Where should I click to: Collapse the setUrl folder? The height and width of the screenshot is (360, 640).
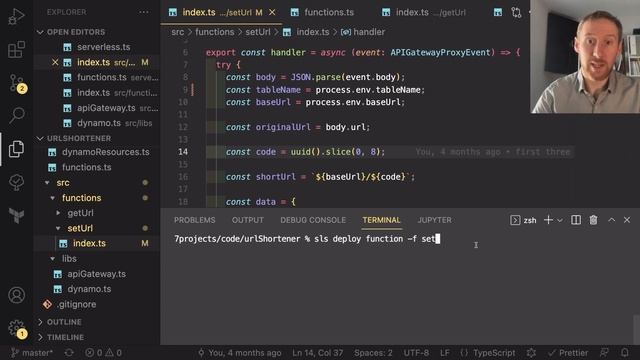coord(80,228)
